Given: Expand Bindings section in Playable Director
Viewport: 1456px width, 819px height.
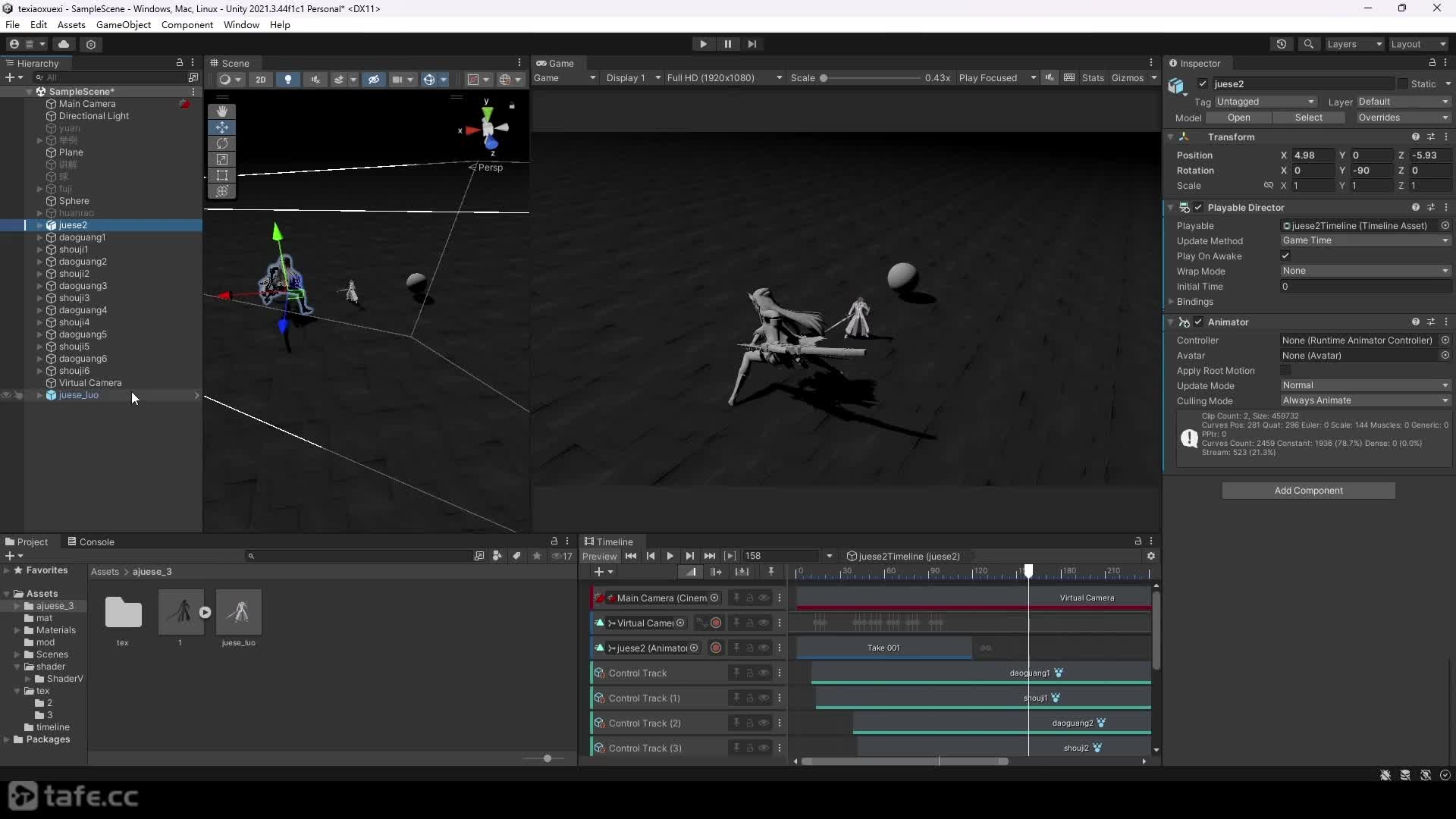Looking at the screenshot, I should click(1171, 302).
